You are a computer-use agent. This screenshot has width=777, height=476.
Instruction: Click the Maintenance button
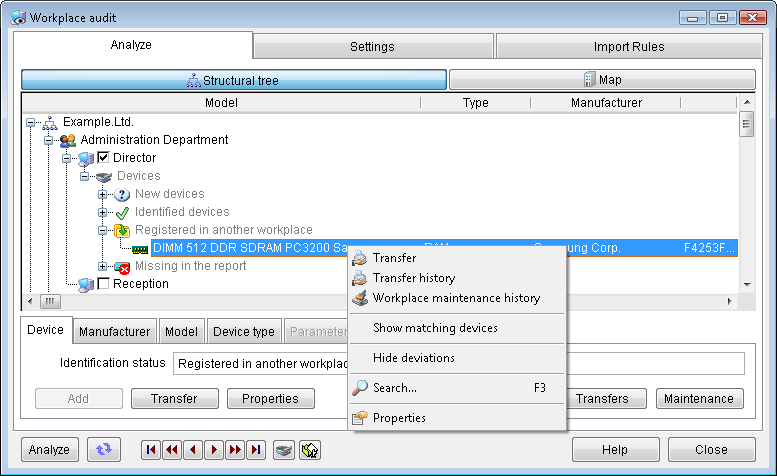[x=699, y=399]
